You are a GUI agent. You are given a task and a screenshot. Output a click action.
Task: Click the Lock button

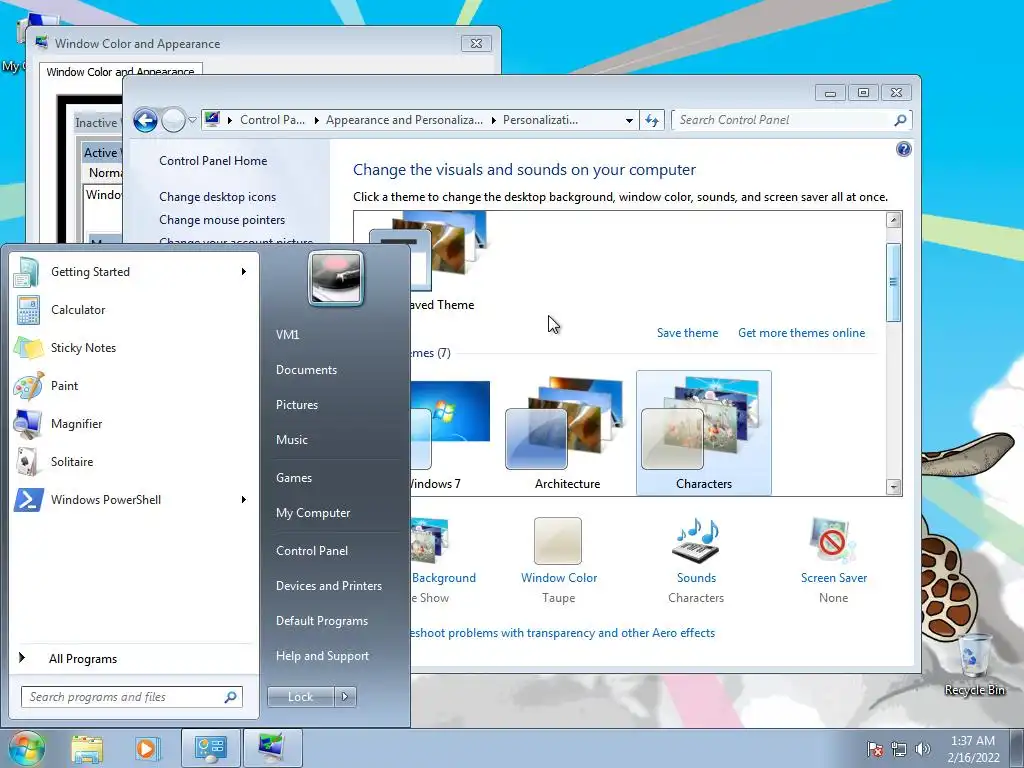(x=300, y=697)
